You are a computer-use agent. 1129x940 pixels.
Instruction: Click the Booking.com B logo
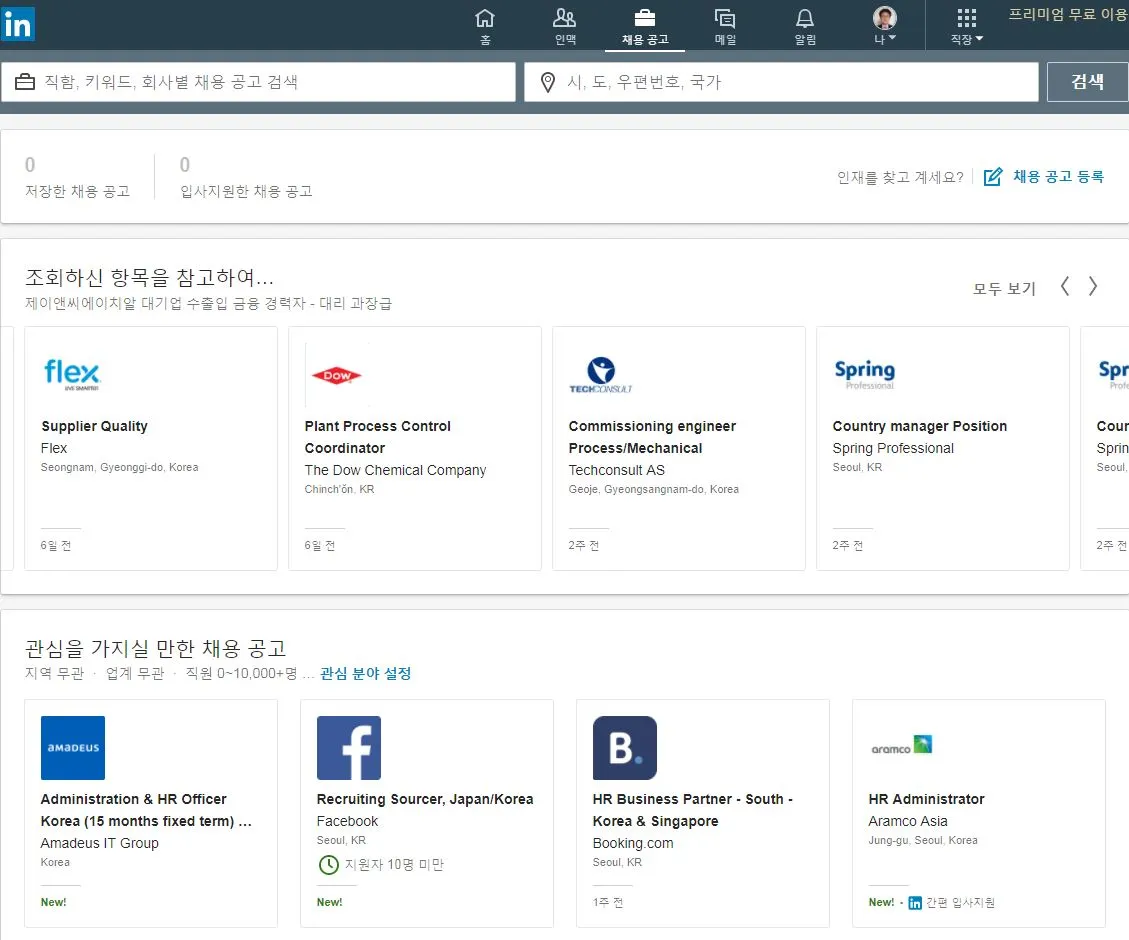(625, 748)
